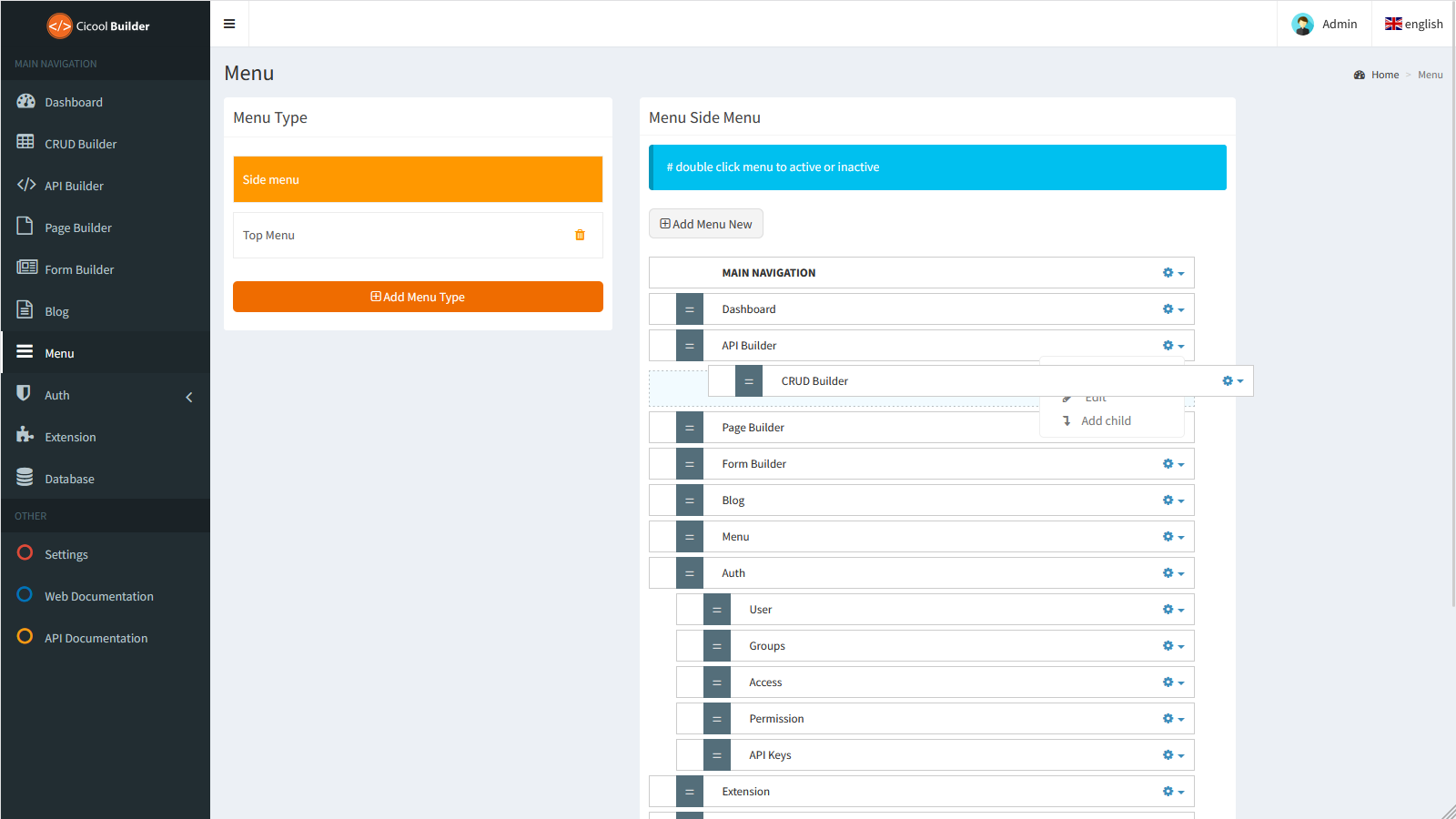Click the CRUD Builder table icon in sidebar

(25, 142)
